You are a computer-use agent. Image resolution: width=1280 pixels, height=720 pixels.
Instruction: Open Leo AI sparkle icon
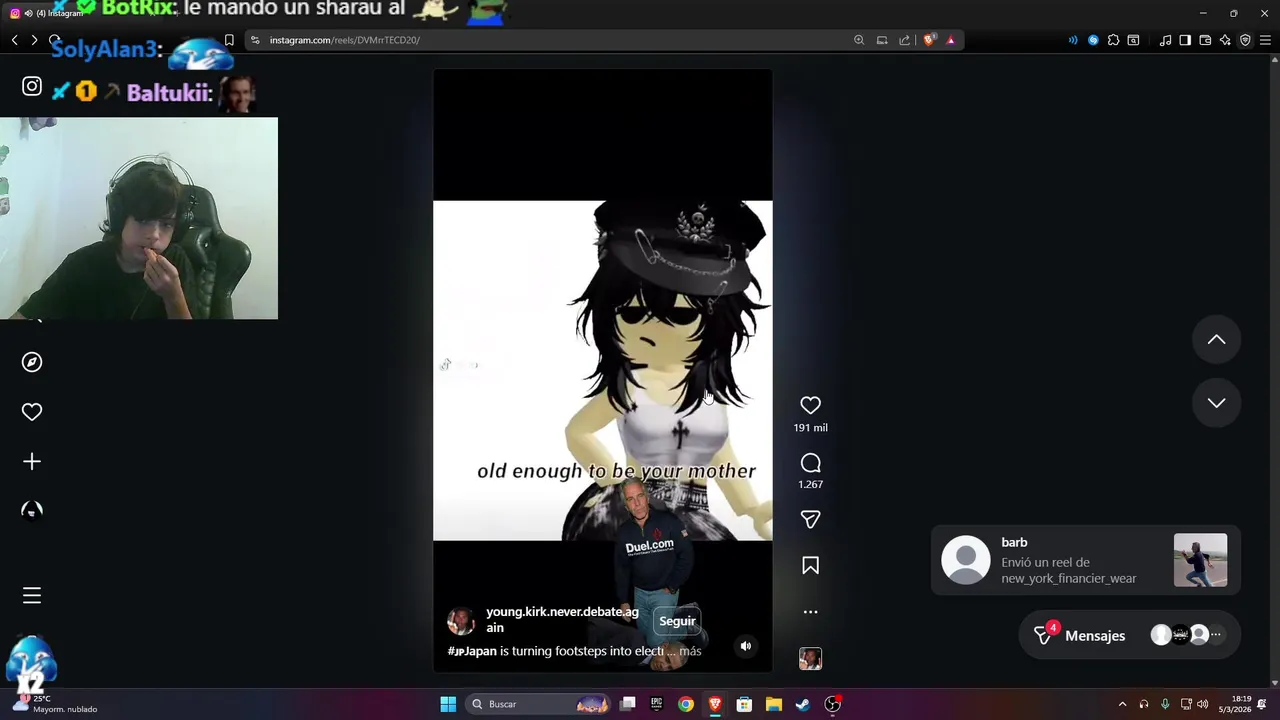click(x=1225, y=40)
